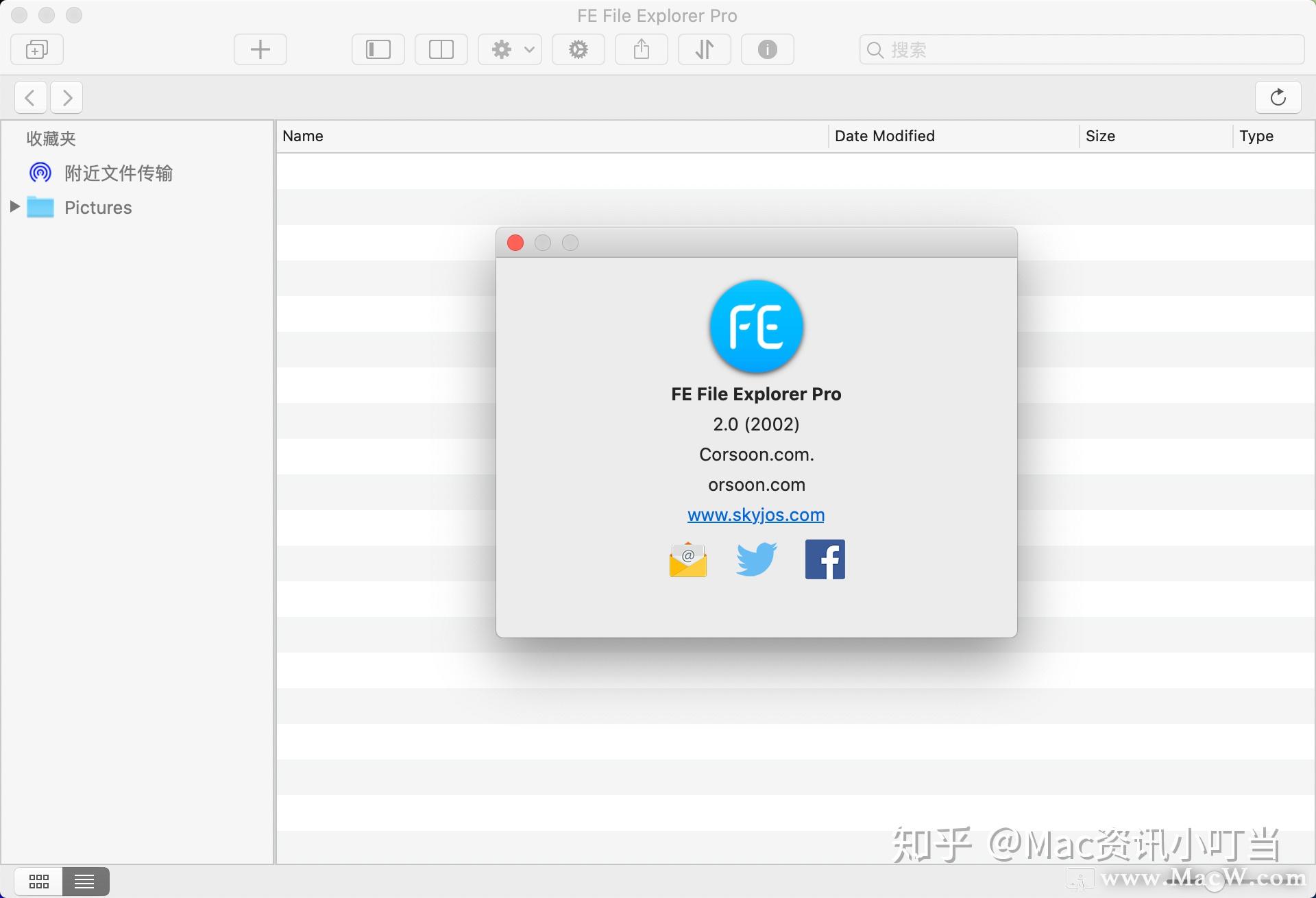Toggle the split dual-pane view

coord(441,49)
